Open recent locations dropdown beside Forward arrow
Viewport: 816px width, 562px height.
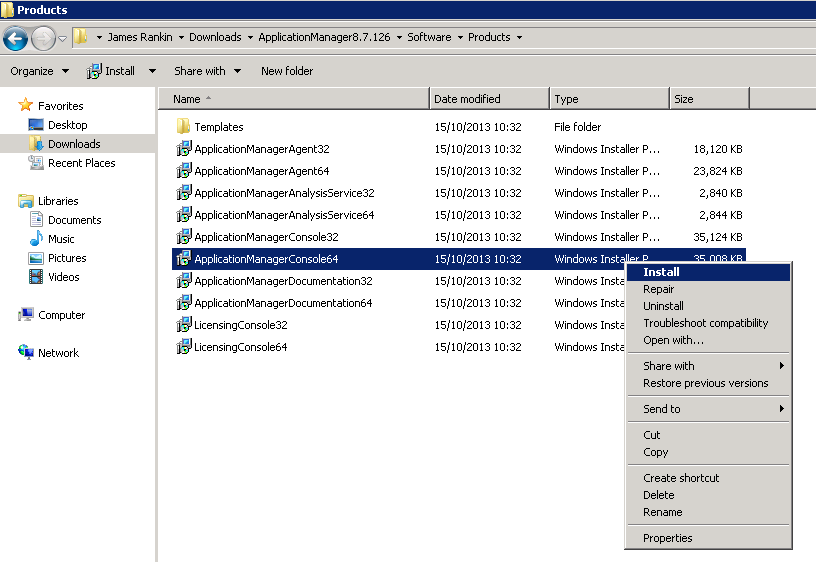point(62,39)
